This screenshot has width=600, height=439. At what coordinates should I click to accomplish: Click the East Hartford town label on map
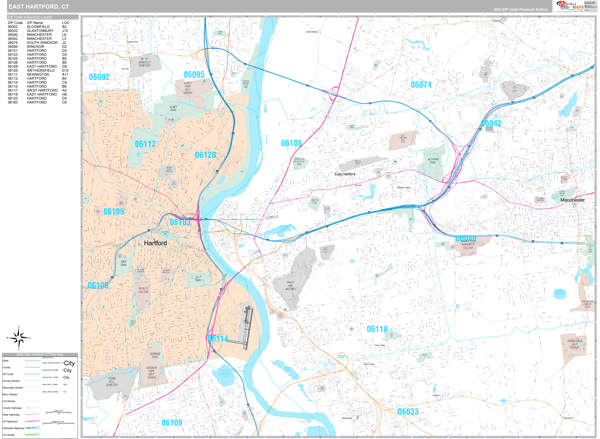346,173
